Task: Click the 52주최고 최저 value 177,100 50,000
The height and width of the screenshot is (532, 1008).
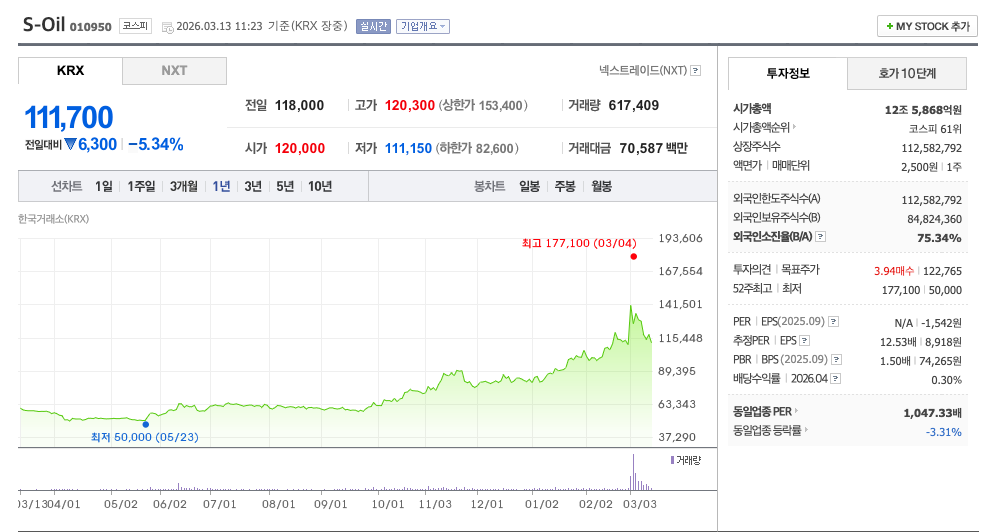Action: (922, 290)
